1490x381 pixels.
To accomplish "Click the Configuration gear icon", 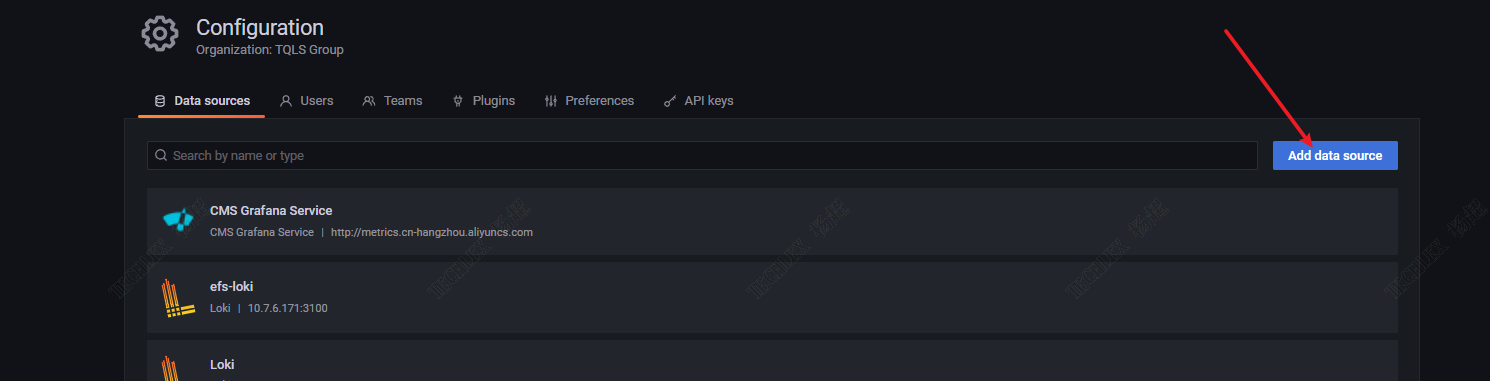I will [160, 34].
